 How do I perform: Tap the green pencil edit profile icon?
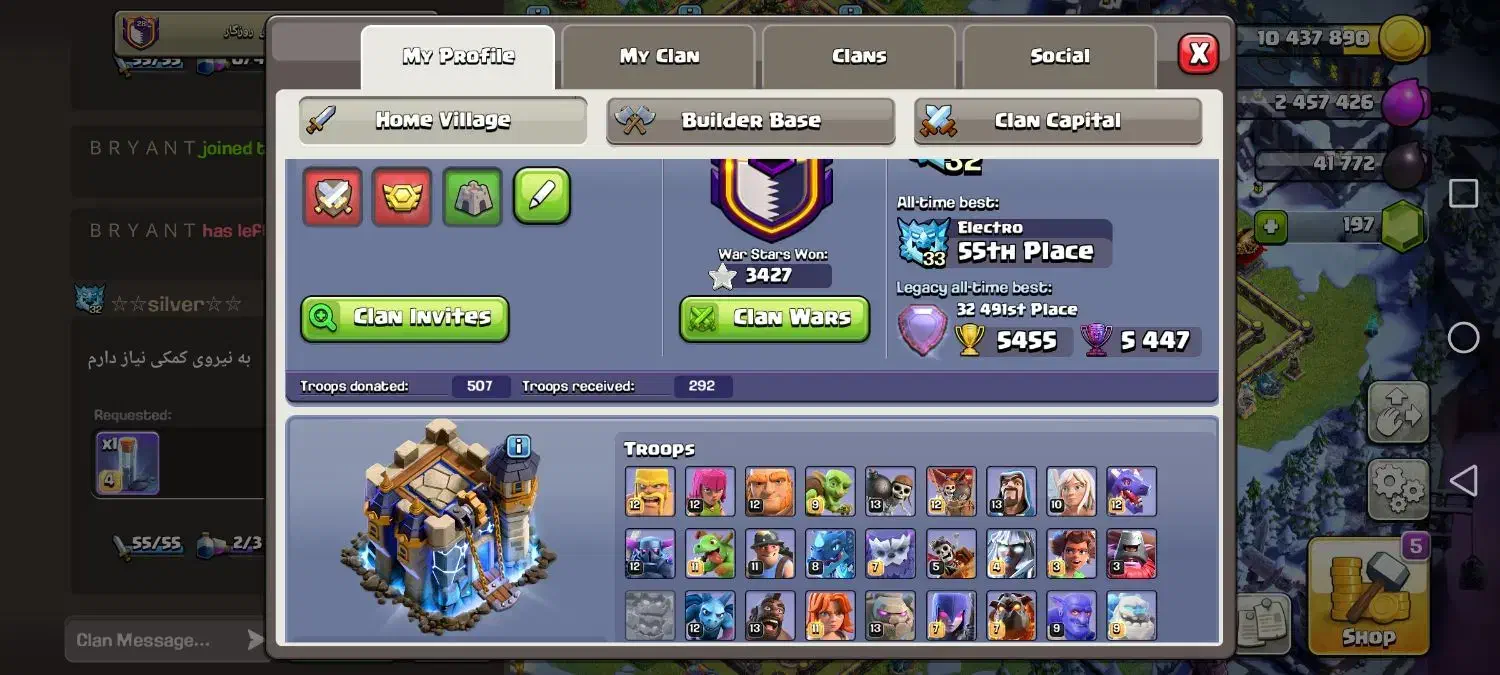[542, 196]
